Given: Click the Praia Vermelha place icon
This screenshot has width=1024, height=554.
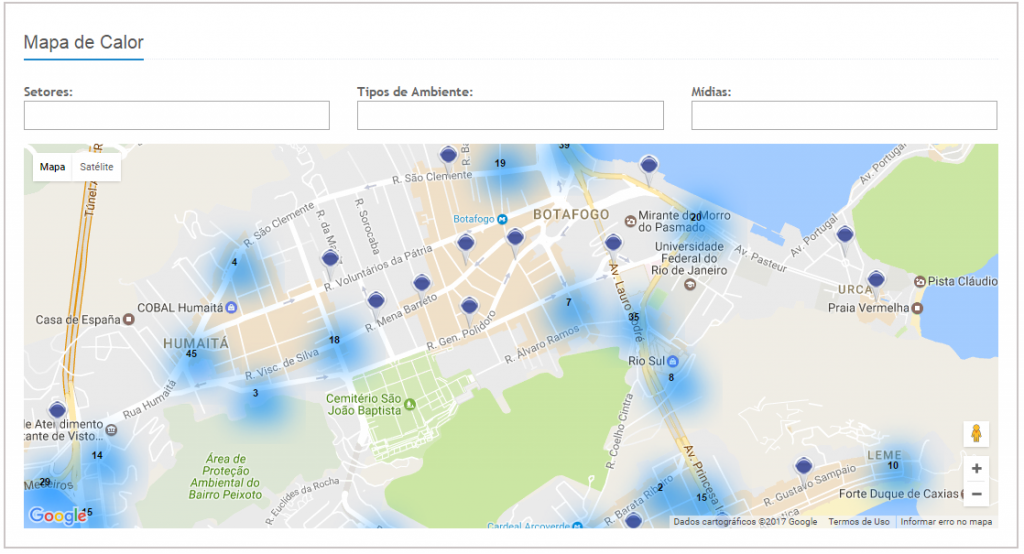Looking at the screenshot, I should pos(918,308).
